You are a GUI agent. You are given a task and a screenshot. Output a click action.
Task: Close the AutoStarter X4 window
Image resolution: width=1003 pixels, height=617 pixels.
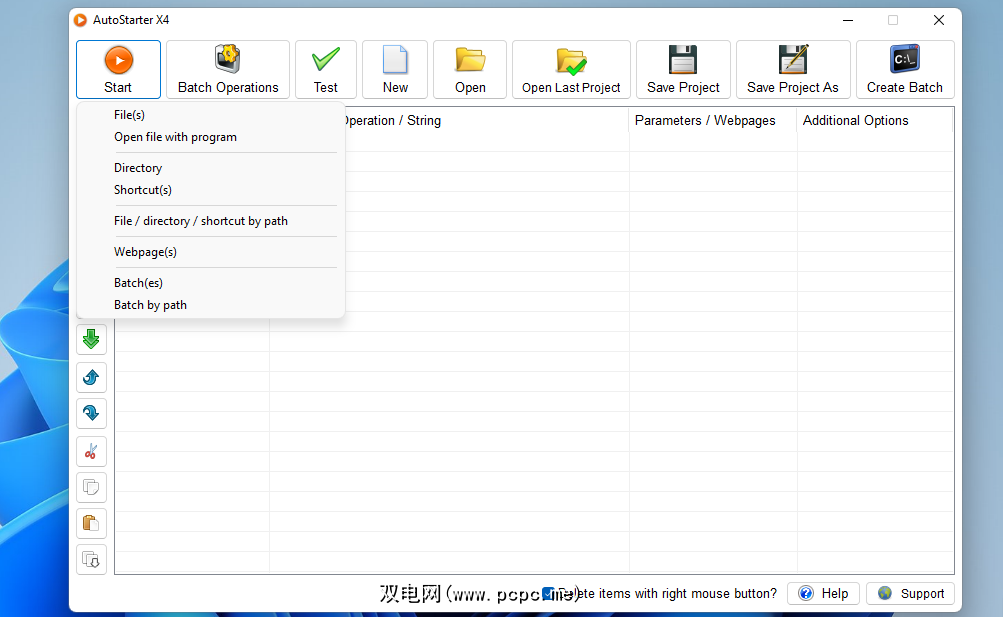938,20
